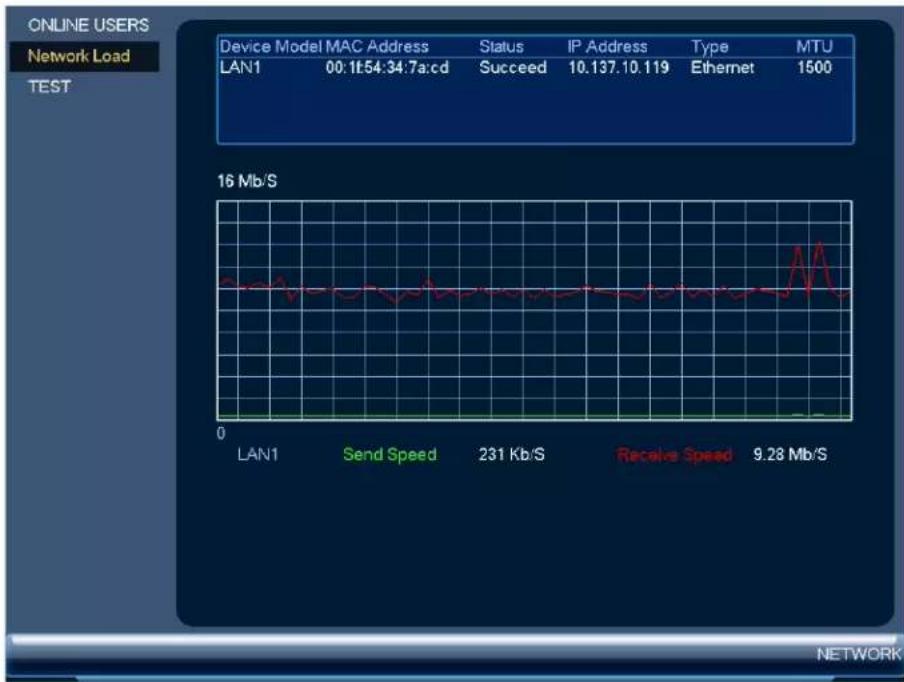Click the LAN1 device row cell
This screenshot has width=904, height=682.
[240, 67]
